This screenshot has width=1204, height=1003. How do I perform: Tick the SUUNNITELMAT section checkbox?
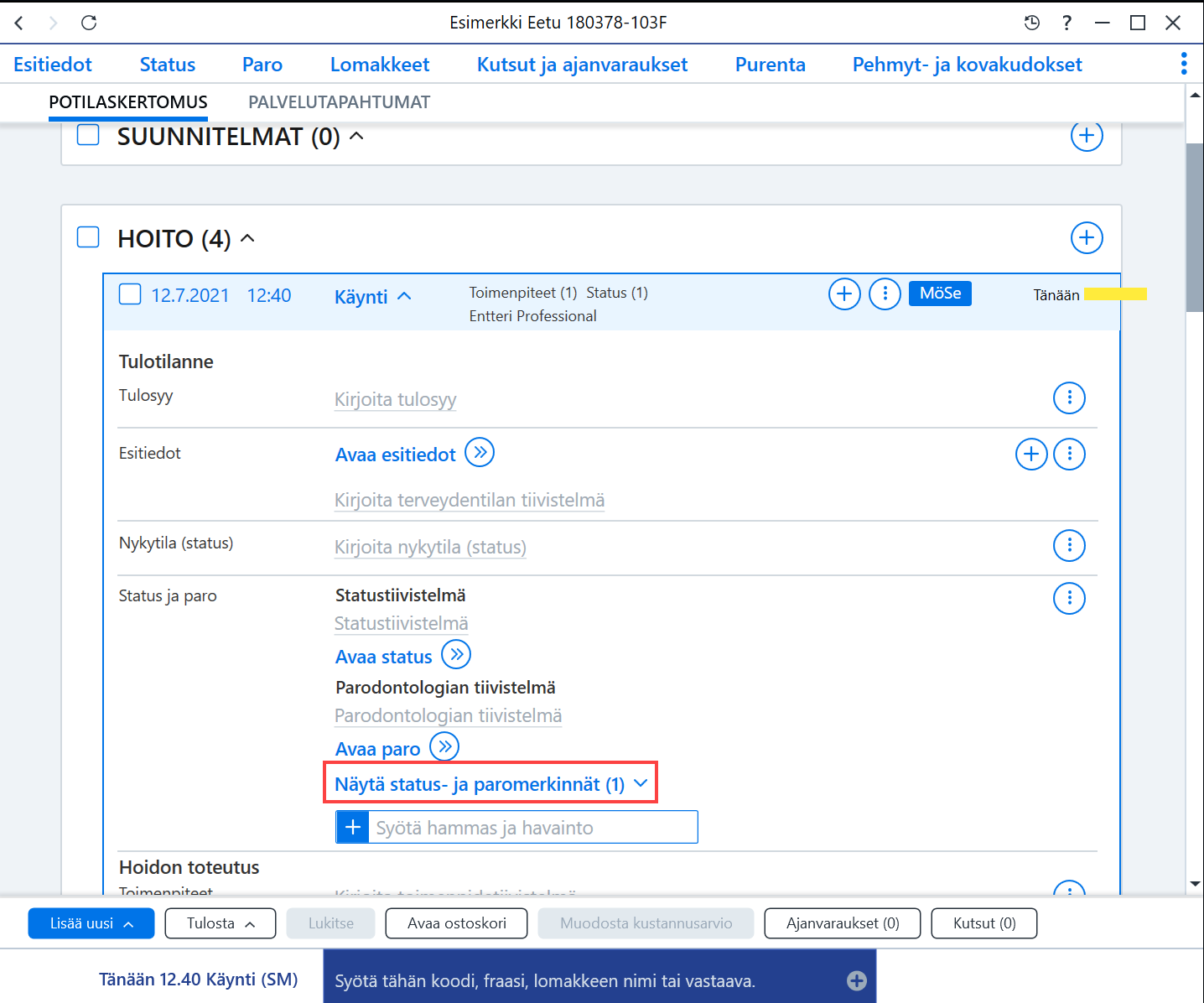click(x=88, y=135)
